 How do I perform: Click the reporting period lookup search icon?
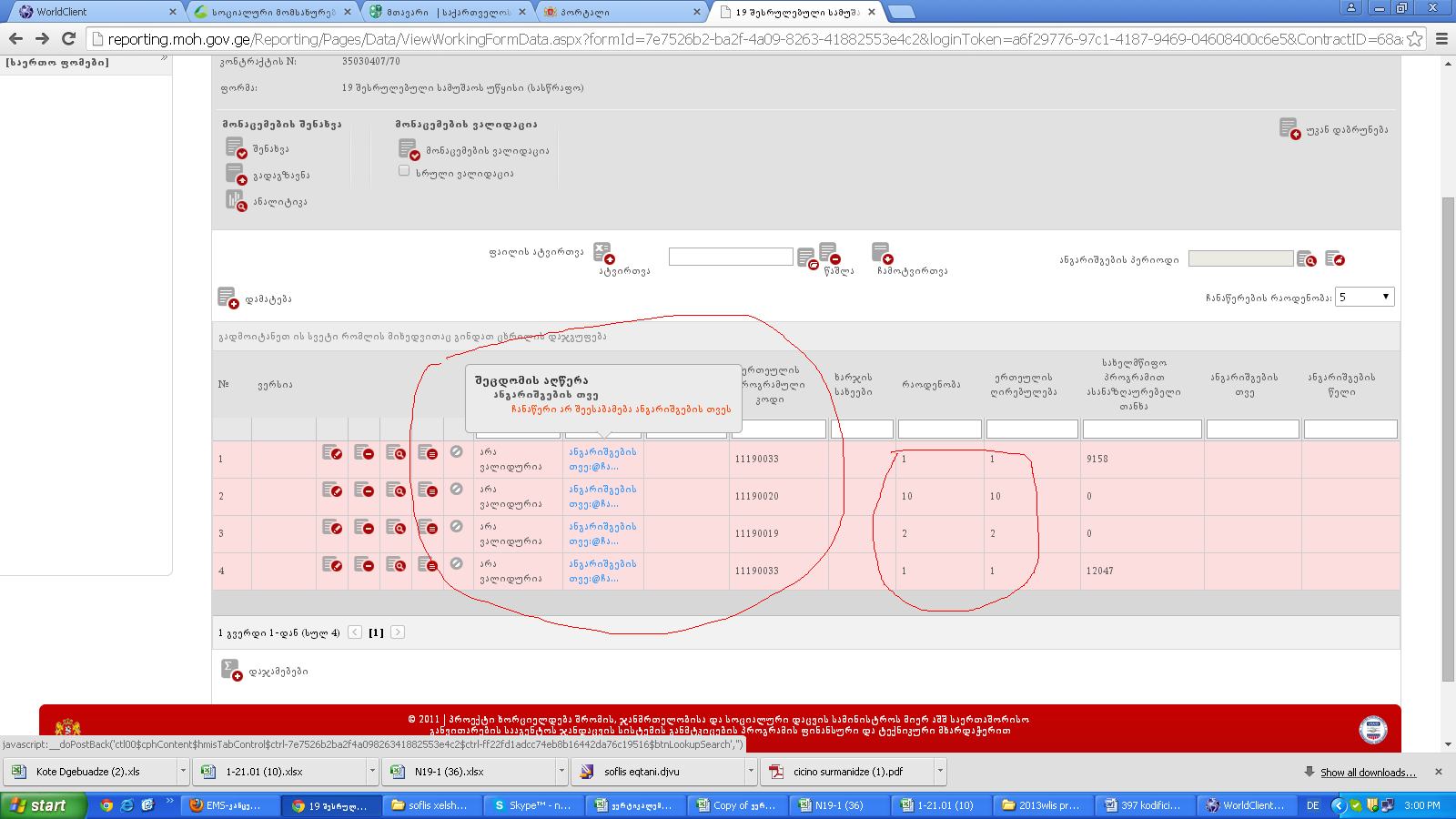1306,259
